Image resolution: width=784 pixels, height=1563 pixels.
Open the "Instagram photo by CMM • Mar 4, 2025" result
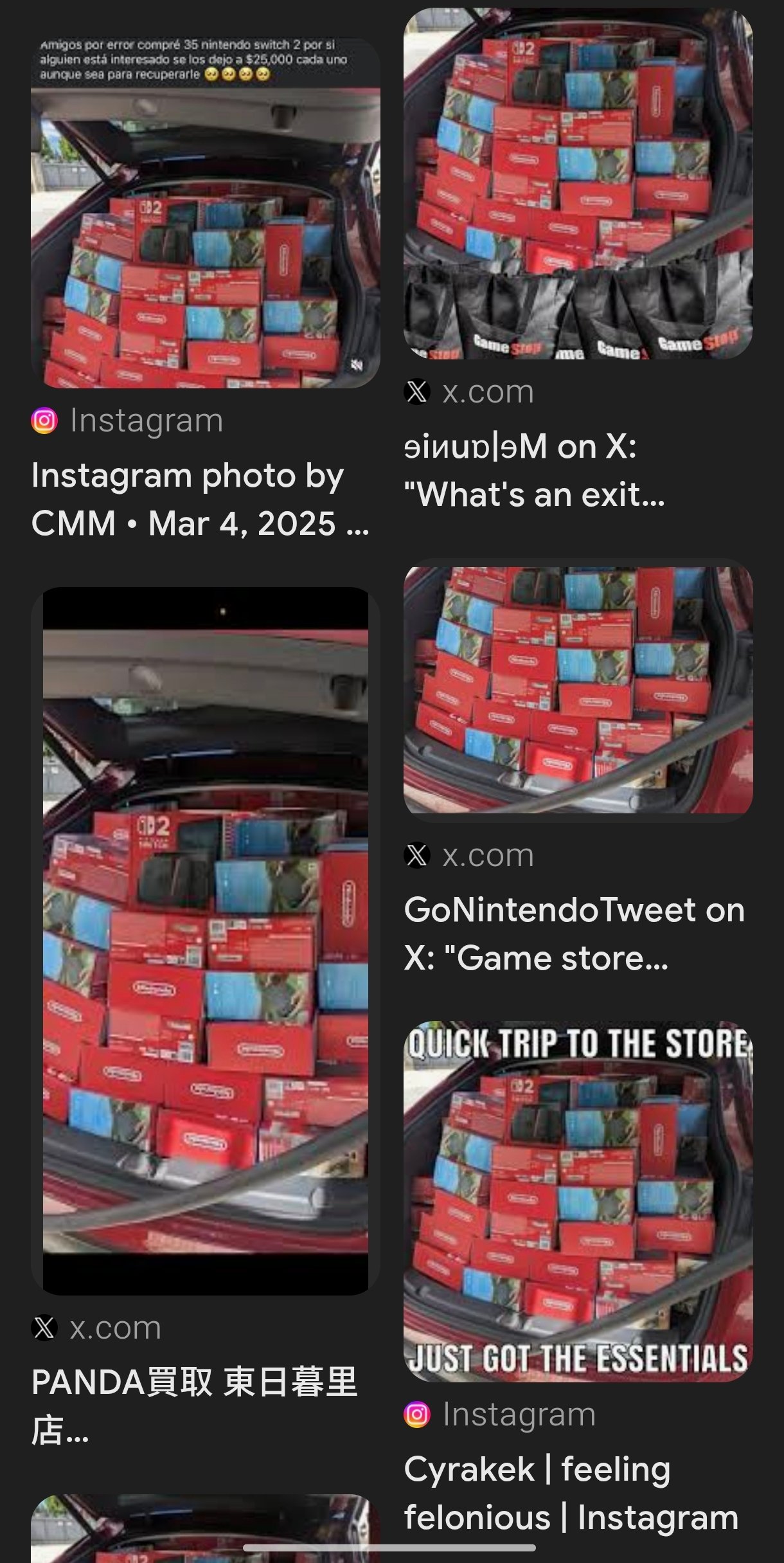click(200, 500)
